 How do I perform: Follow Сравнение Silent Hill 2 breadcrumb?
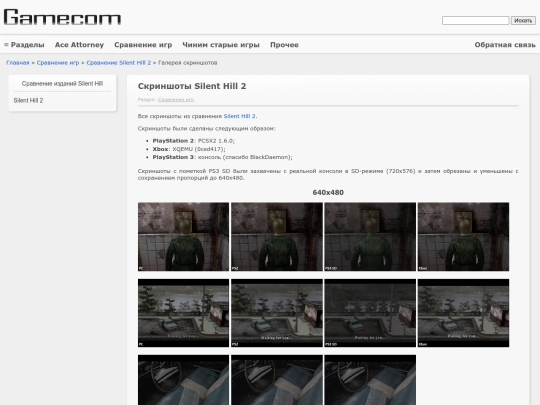click(x=118, y=63)
